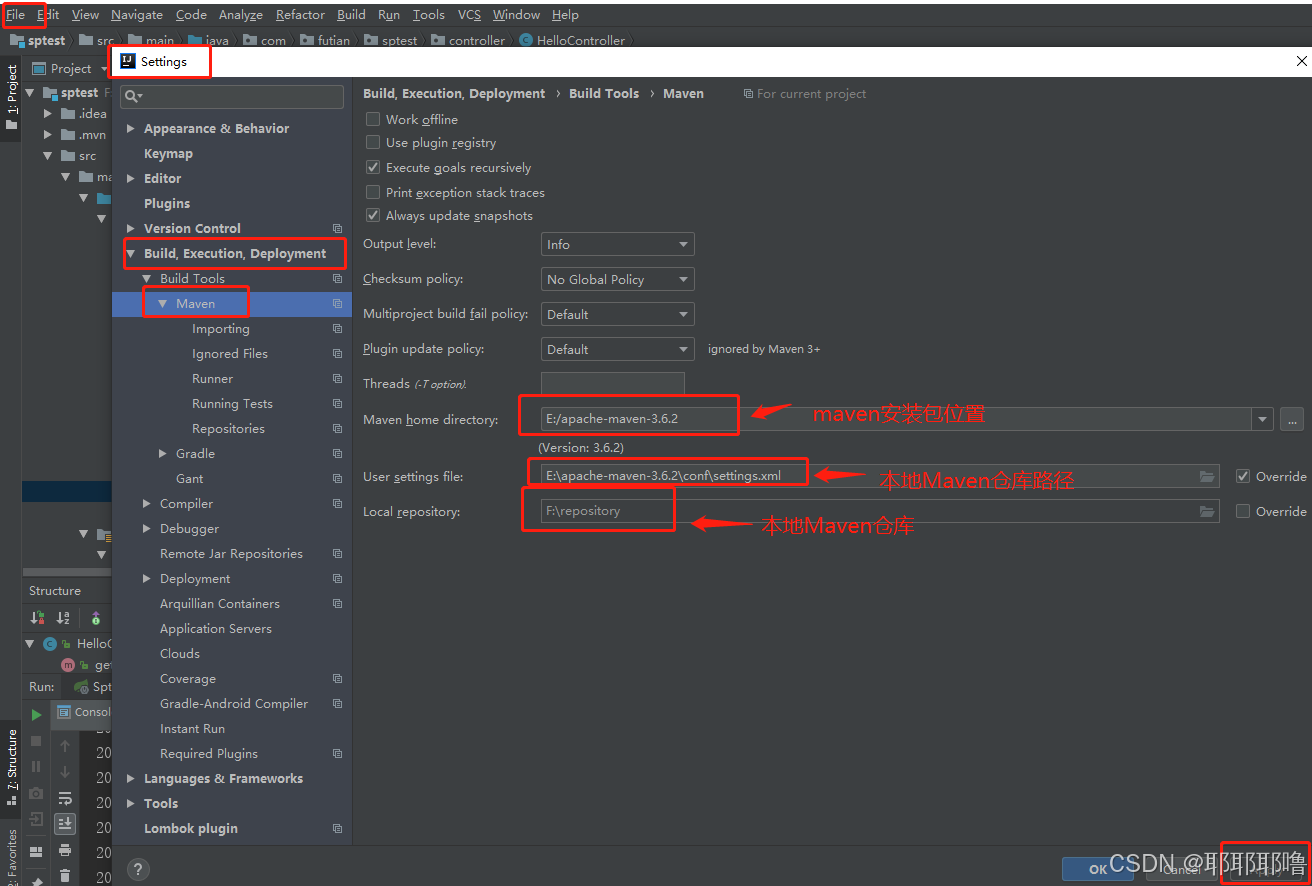Viewport: 1312px width, 886px height.
Task: Click the Rerun green play icon in Run panel
Action: (x=36, y=715)
